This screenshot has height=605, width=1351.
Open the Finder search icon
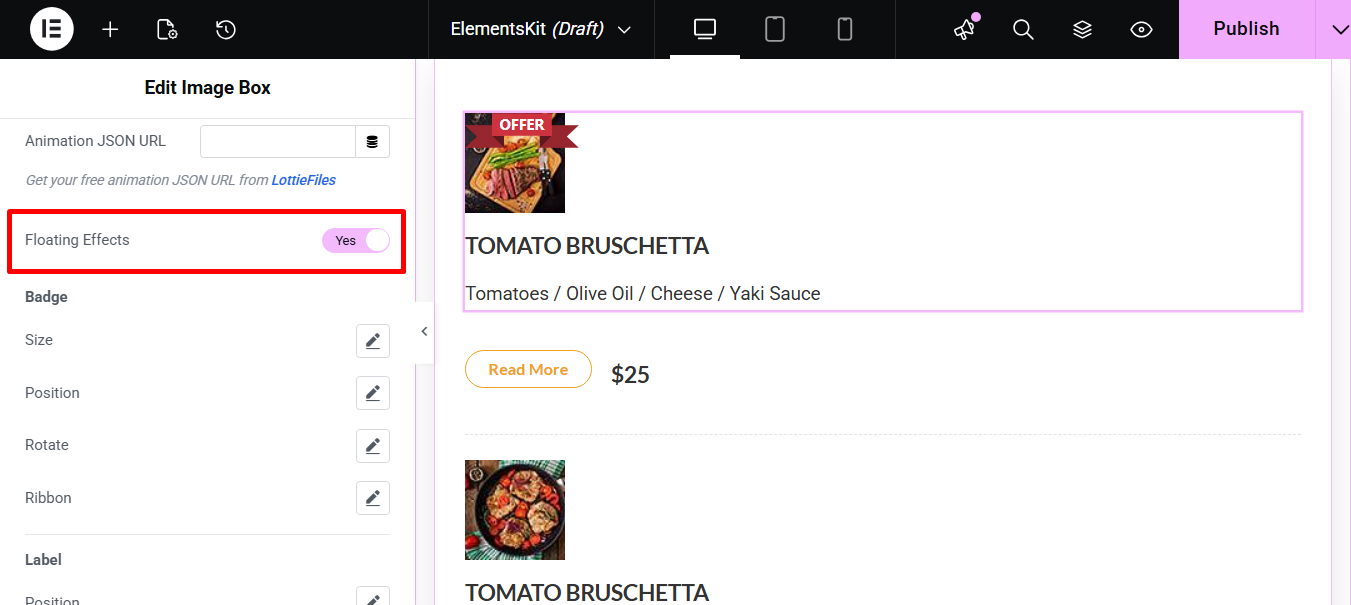pyautogui.click(x=1023, y=29)
